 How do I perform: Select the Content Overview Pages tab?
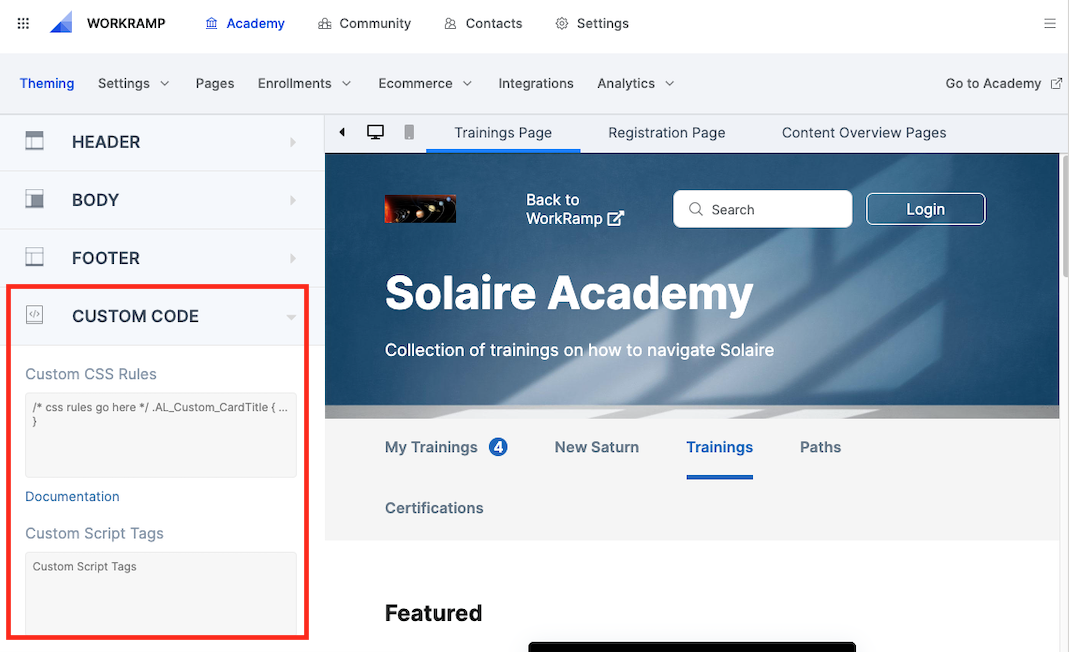point(864,133)
